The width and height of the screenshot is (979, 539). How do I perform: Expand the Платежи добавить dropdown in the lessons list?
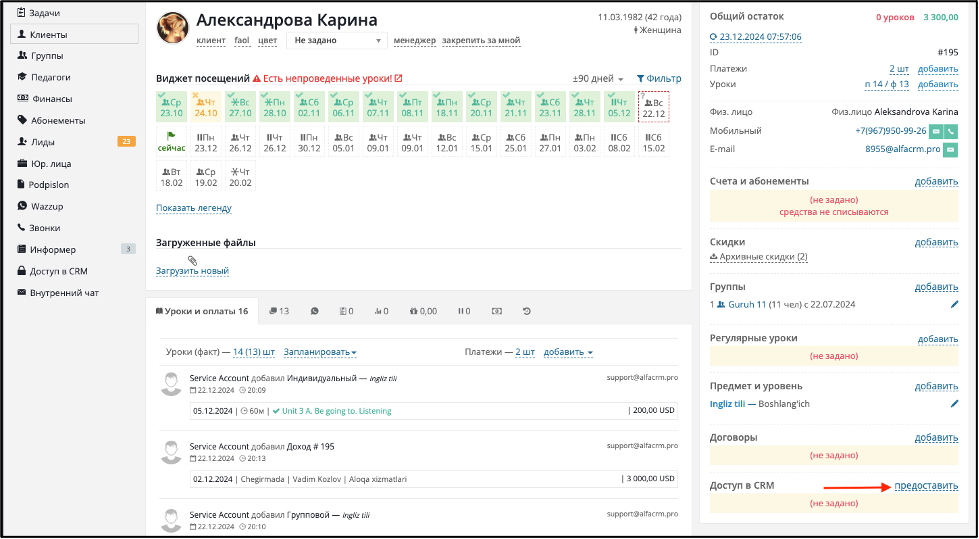point(568,352)
